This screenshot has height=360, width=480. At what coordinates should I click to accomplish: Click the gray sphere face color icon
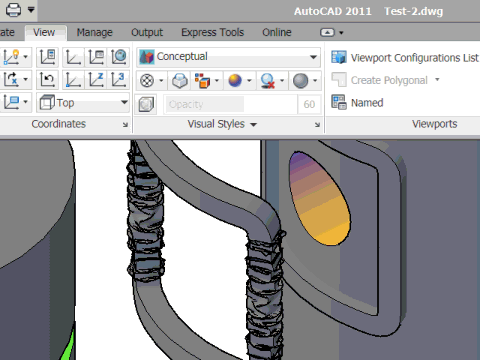(x=301, y=81)
